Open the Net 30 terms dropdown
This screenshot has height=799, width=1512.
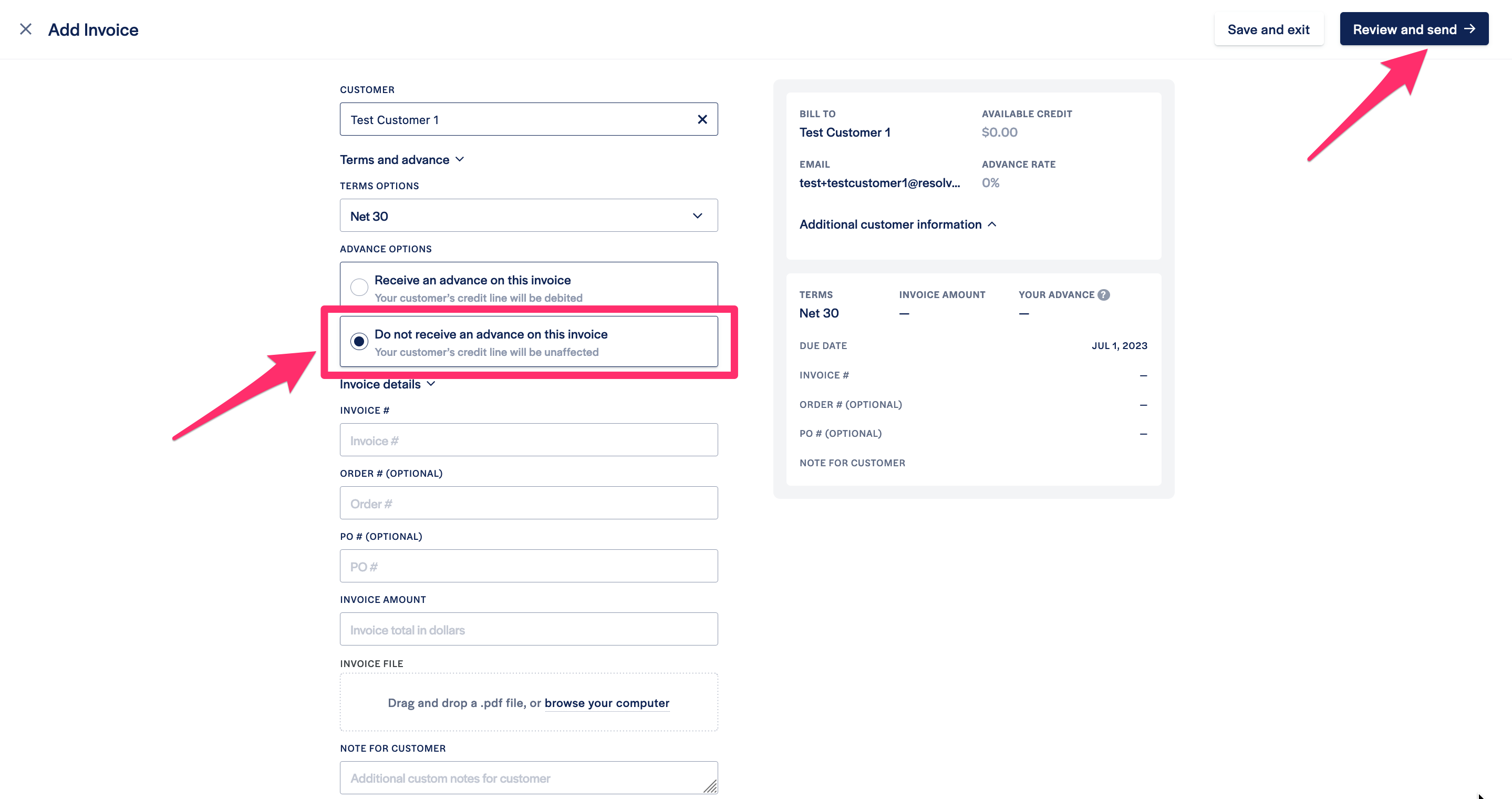pos(529,216)
